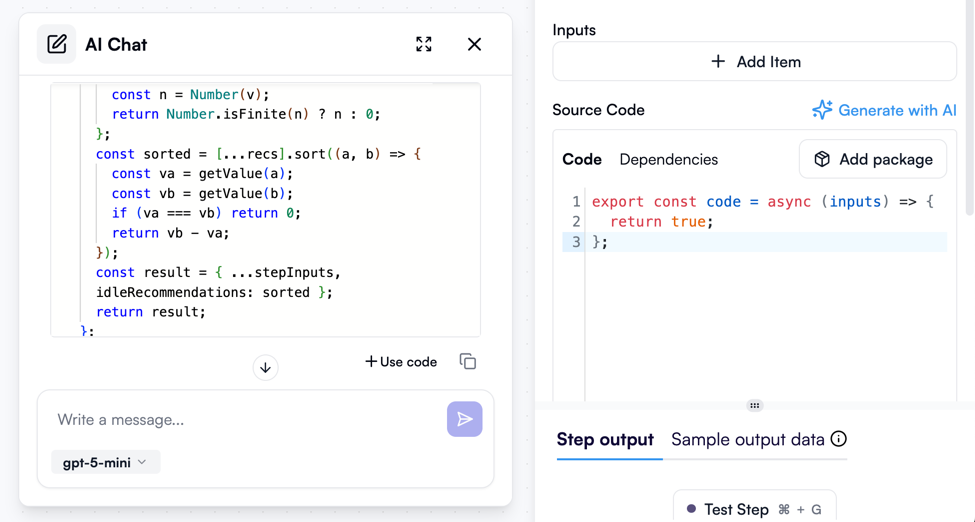Screen dimensions: 975x522
Task: Click the new chat pencil icon
Action: [57, 44]
